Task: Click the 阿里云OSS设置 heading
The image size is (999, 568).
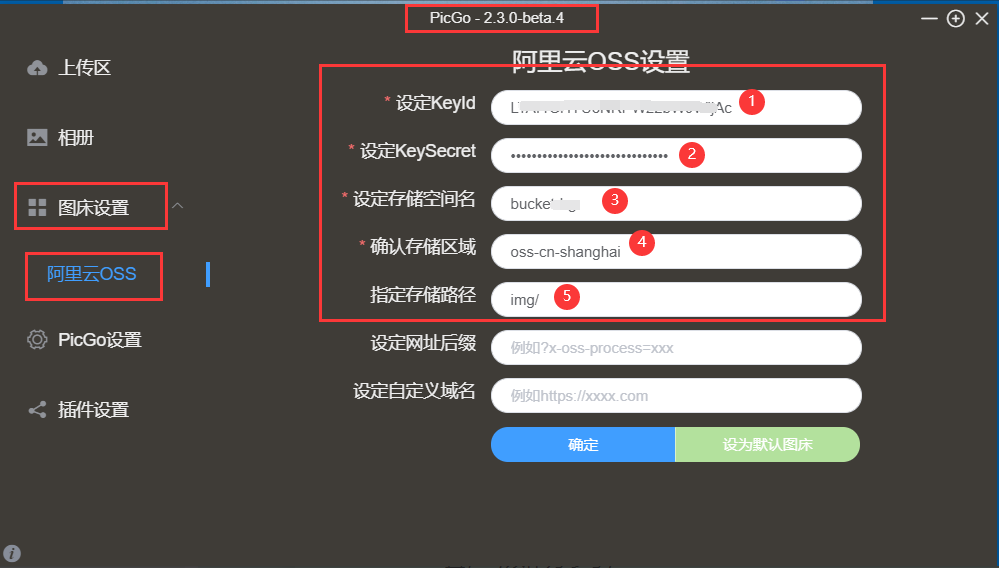Action: click(601, 62)
